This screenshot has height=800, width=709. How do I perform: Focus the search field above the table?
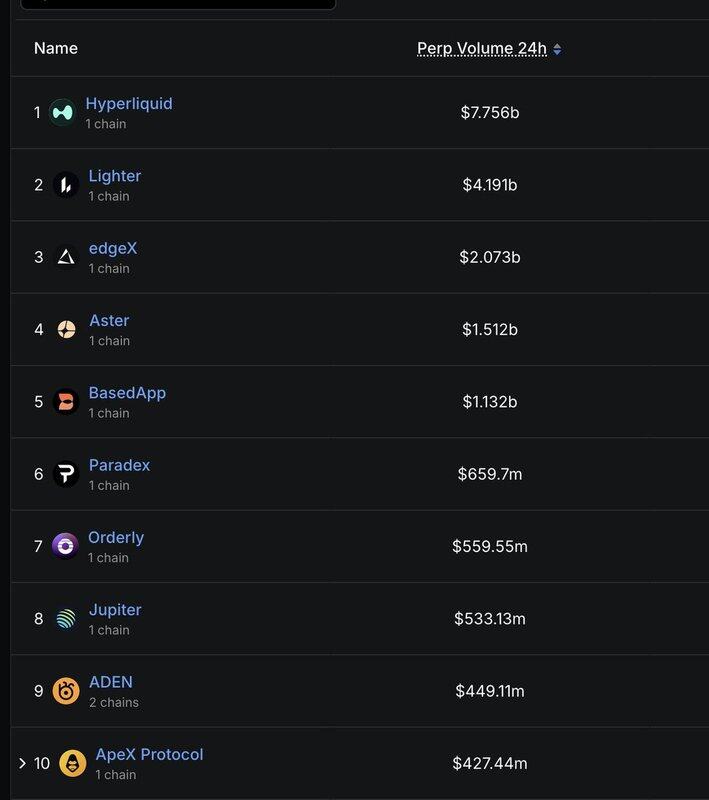tap(178, 4)
